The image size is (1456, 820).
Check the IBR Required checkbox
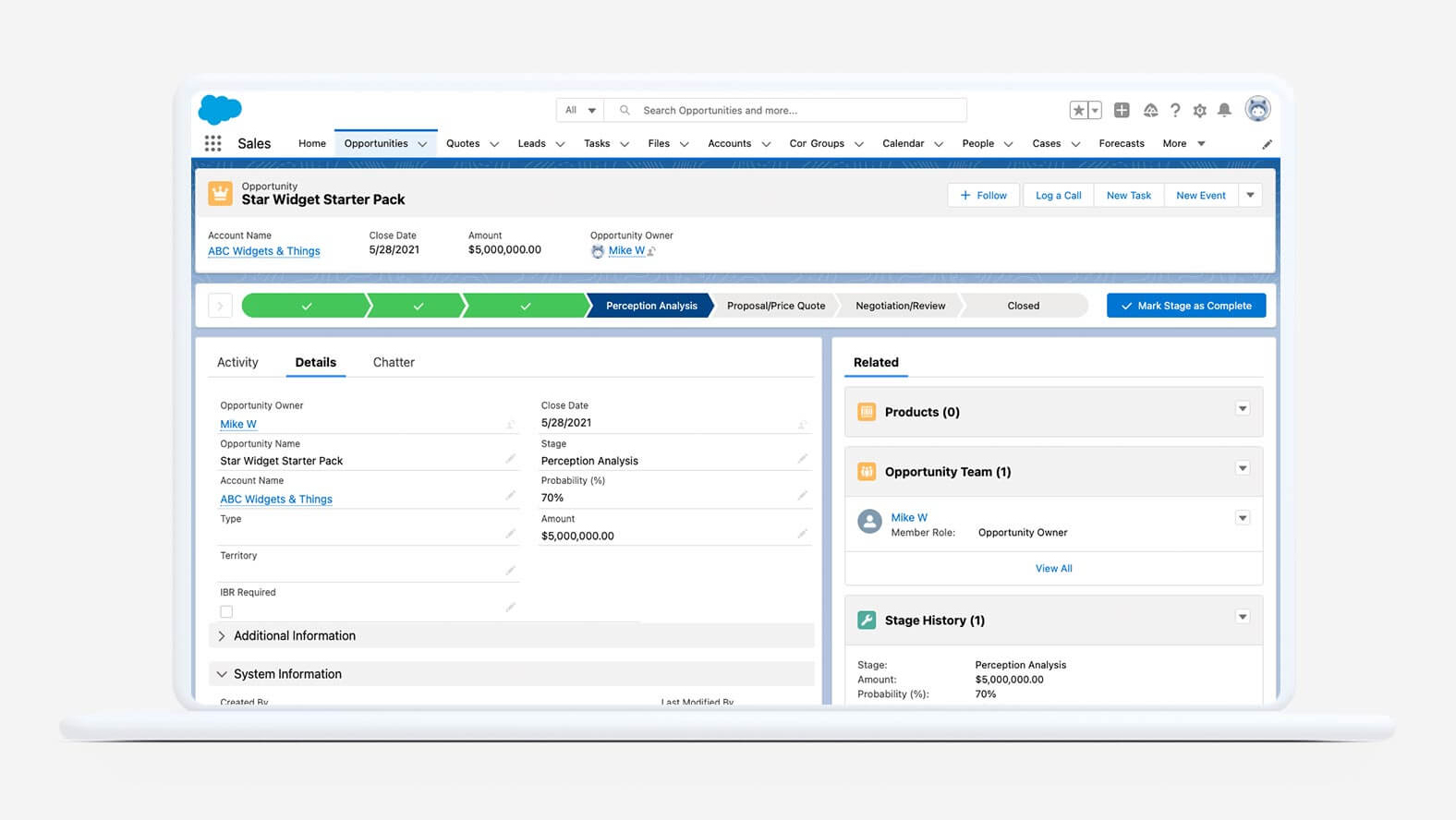coord(226,611)
